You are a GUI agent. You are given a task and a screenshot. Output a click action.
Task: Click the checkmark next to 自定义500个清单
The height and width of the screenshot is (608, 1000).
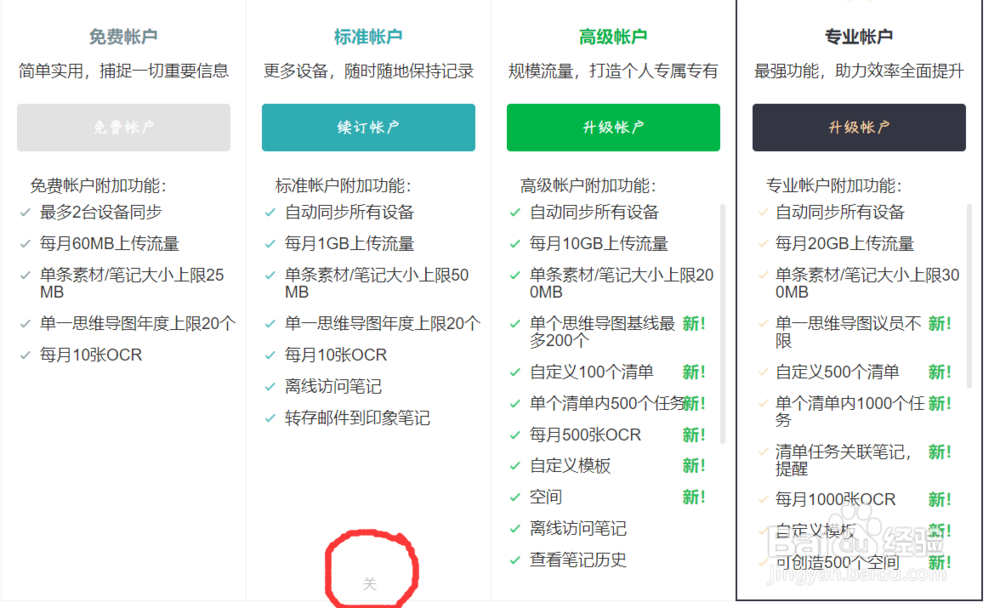point(763,372)
